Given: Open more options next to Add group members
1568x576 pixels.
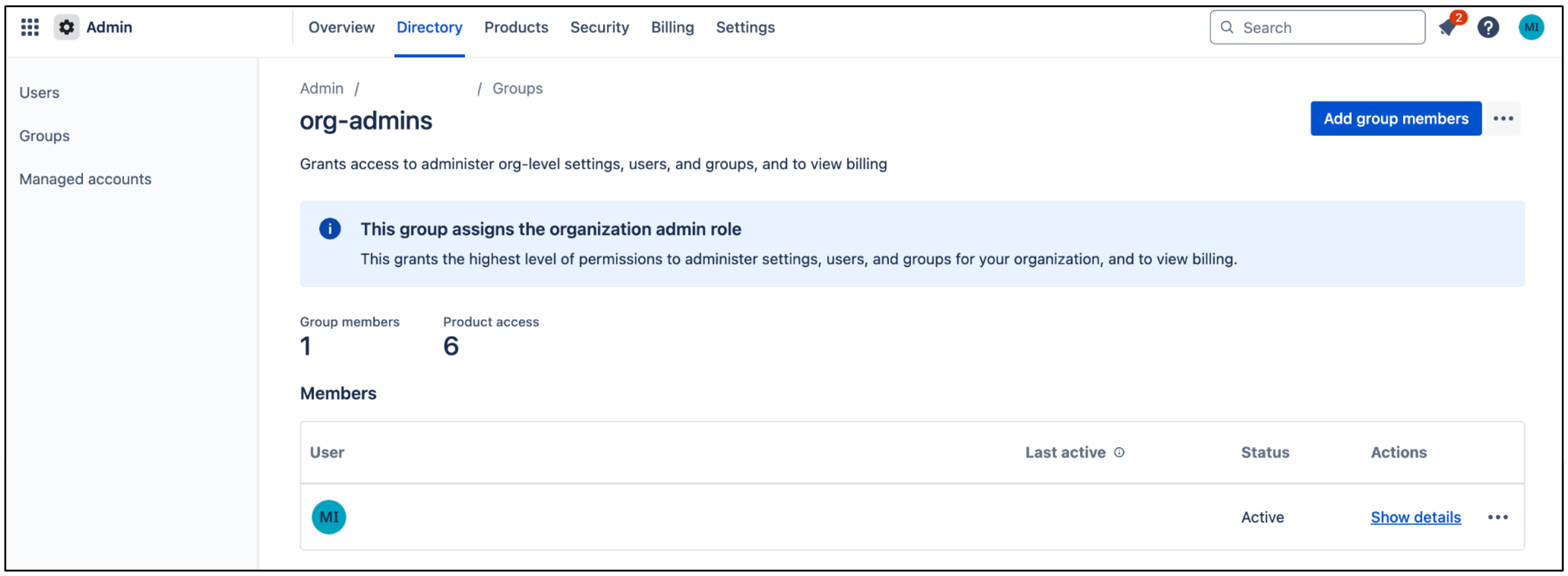Looking at the screenshot, I should [1504, 118].
